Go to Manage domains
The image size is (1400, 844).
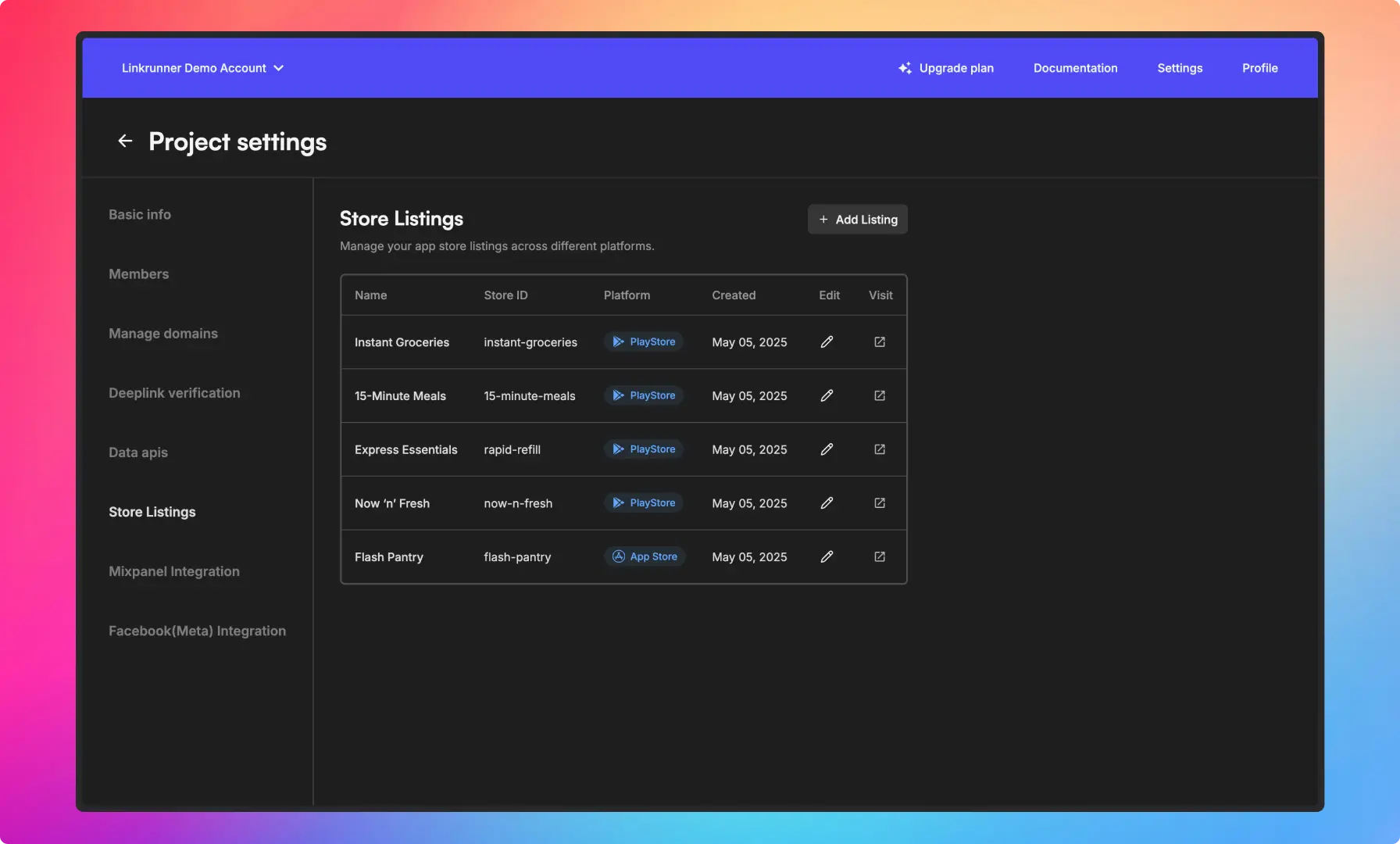coord(163,333)
